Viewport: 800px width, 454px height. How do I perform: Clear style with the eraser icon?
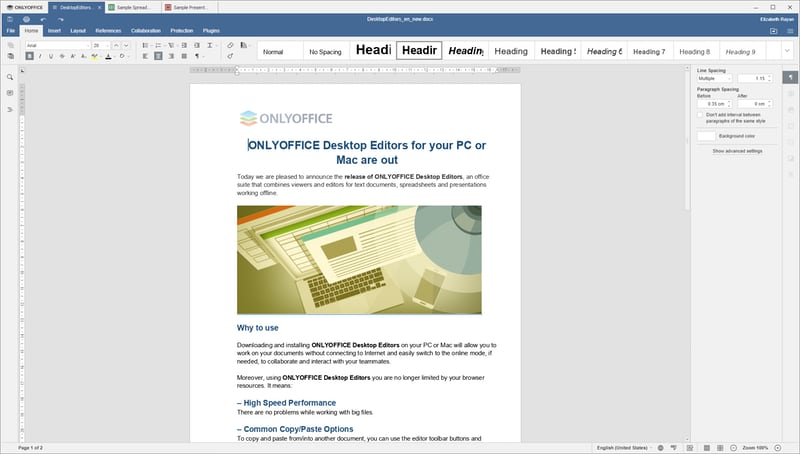[x=230, y=45]
